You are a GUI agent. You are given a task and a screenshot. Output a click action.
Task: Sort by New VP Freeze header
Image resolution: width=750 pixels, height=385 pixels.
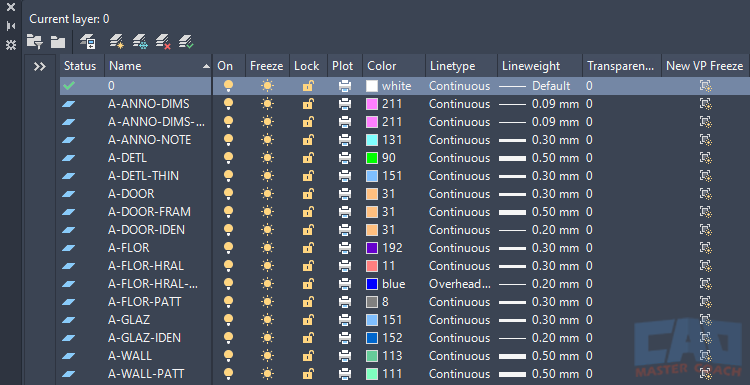tap(705, 66)
